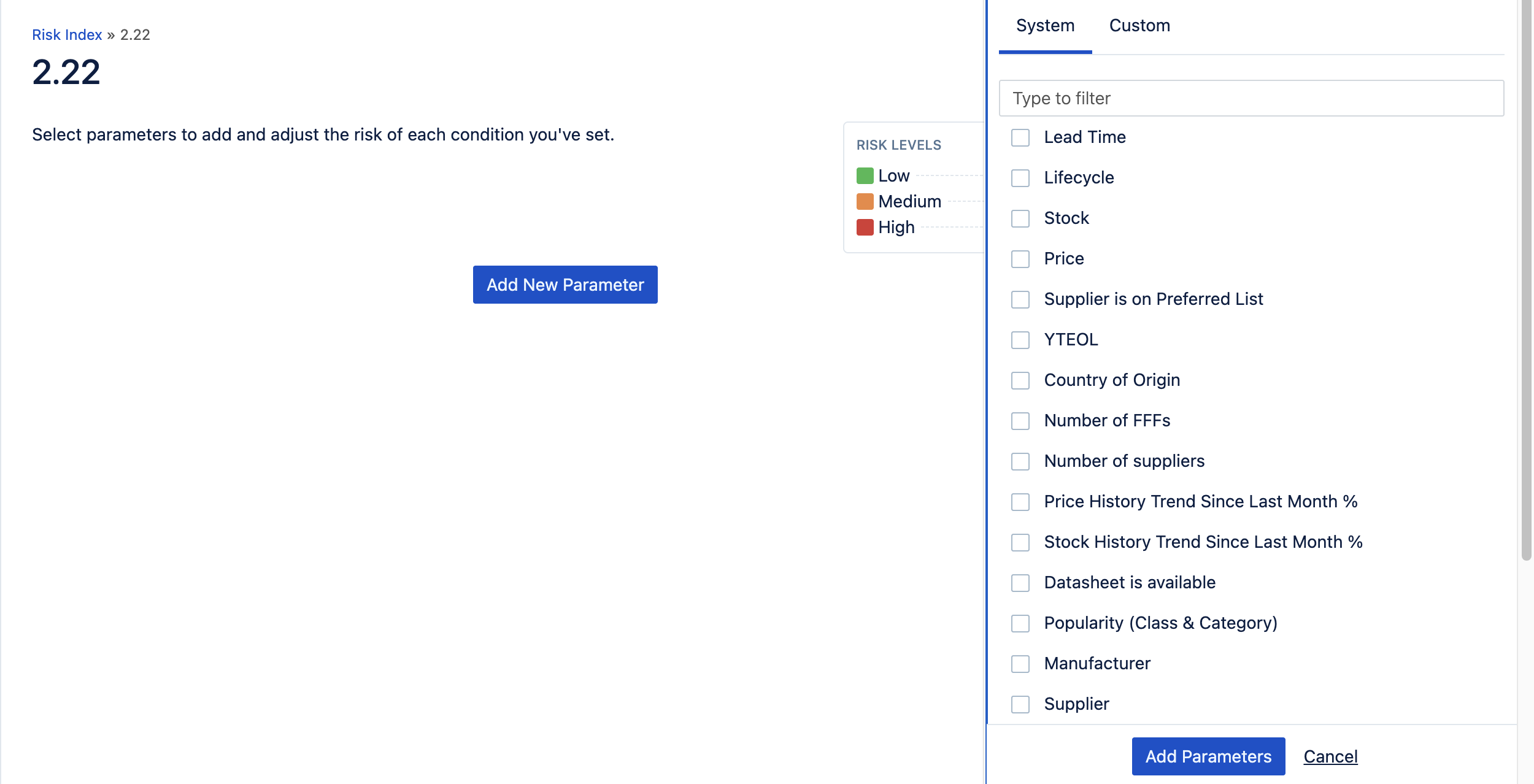Tick the Manufacturer checkbox
The width and height of the screenshot is (1534, 784).
click(x=1020, y=664)
